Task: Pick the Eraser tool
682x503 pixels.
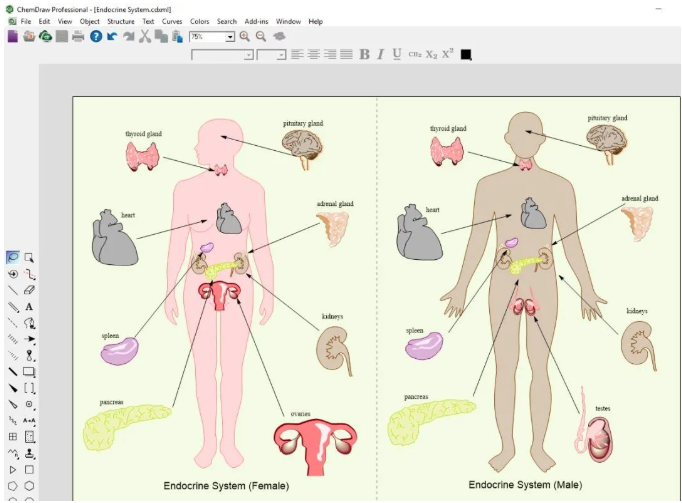Action: [29, 290]
